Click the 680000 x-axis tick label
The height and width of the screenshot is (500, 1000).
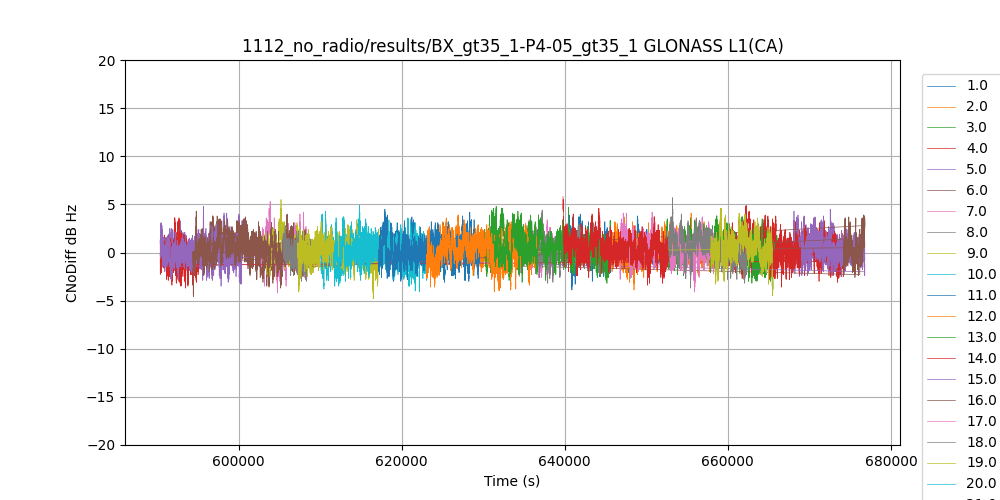(891, 461)
